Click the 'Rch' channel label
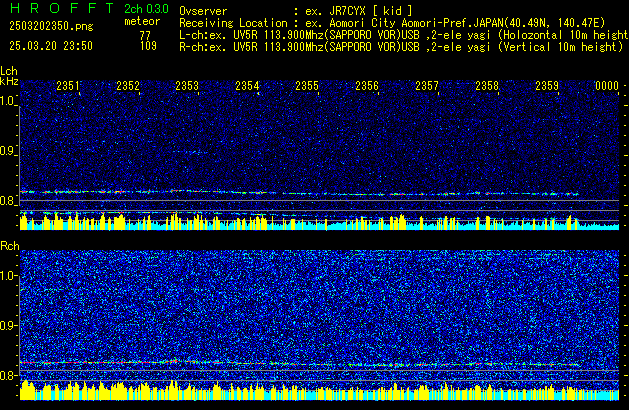This screenshot has height=410, width=629. pyautogui.click(x=10, y=246)
